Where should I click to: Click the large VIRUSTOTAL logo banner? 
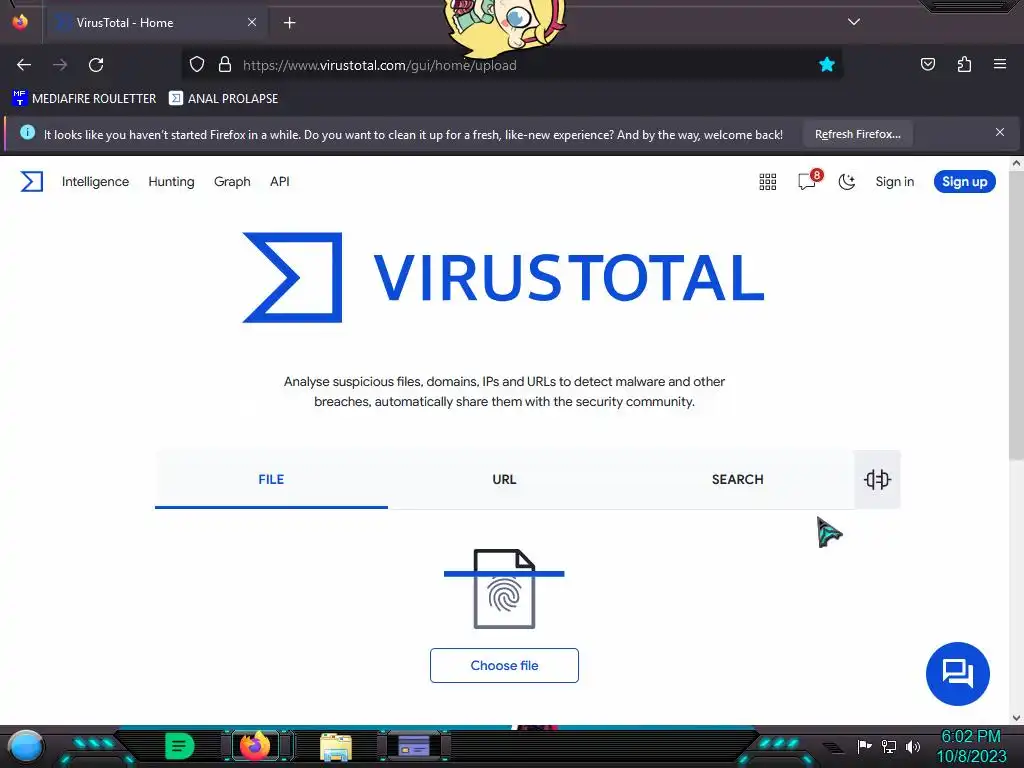click(x=503, y=278)
